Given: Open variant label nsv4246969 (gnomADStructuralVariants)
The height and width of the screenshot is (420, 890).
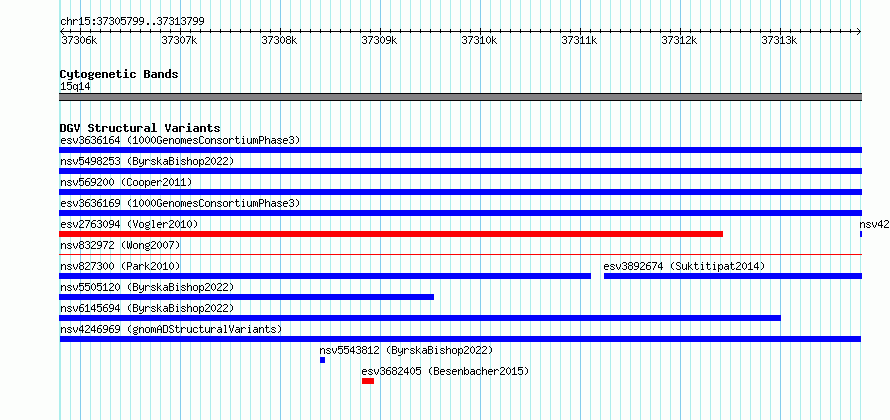Looking at the screenshot, I should tap(171, 329).
